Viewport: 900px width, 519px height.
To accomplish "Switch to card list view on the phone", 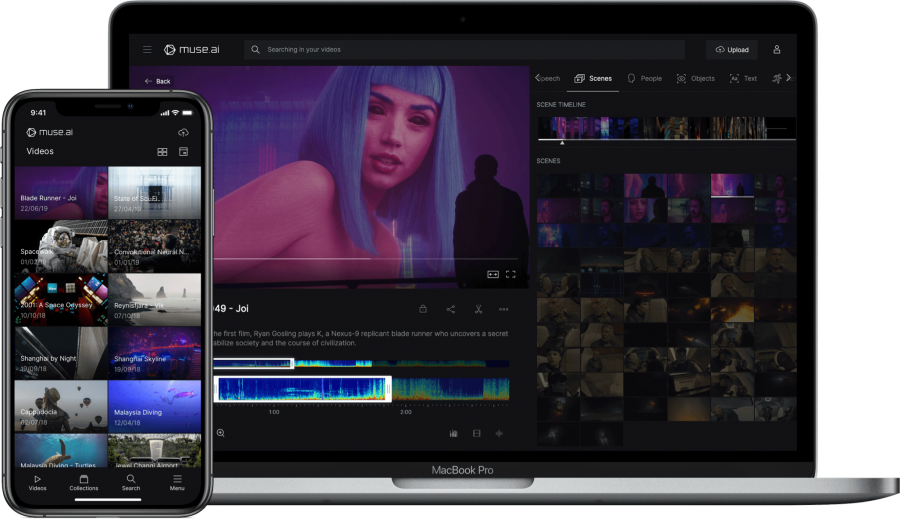I will click(184, 152).
